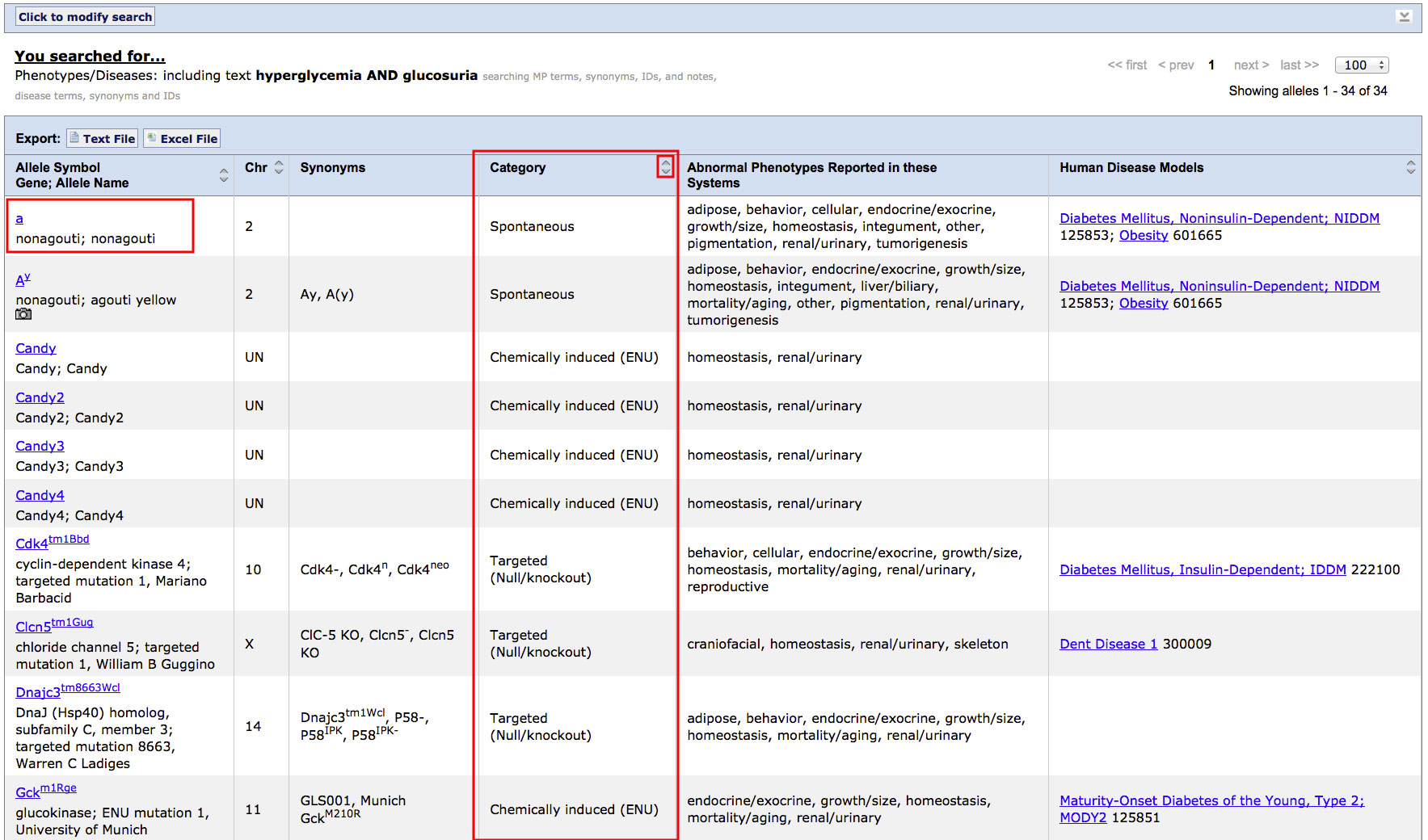Viewport: 1428px width, 840px height.
Task: Open the Cdk4 tm1Bbd allele link
Action: (x=52, y=543)
